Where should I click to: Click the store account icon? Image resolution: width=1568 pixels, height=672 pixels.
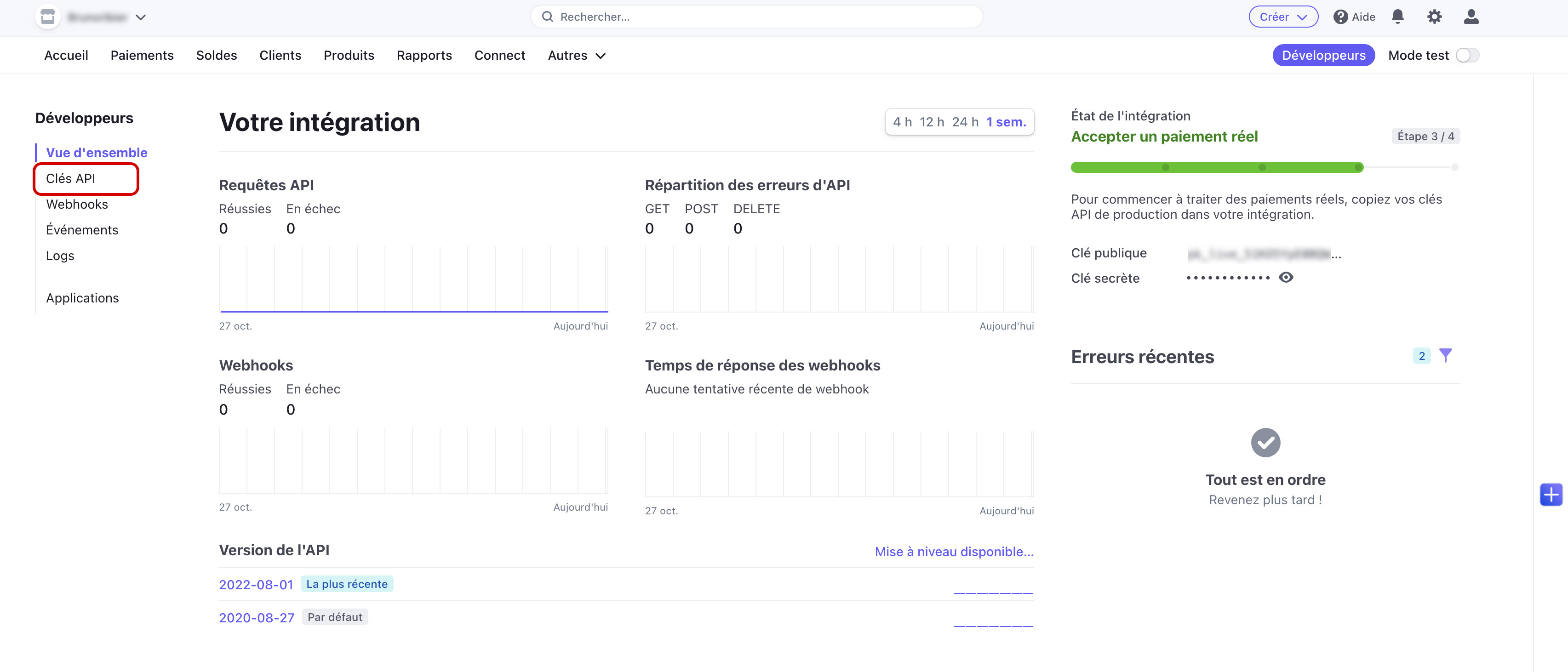(x=47, y=17)
